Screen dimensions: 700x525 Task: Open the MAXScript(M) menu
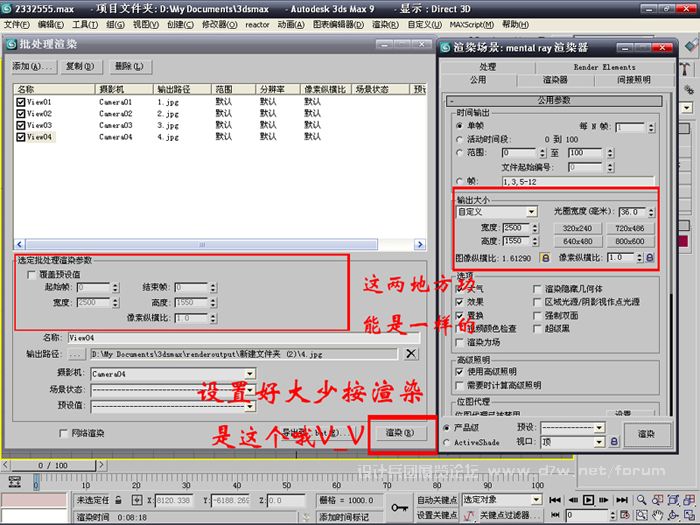(x=471, y=25)
